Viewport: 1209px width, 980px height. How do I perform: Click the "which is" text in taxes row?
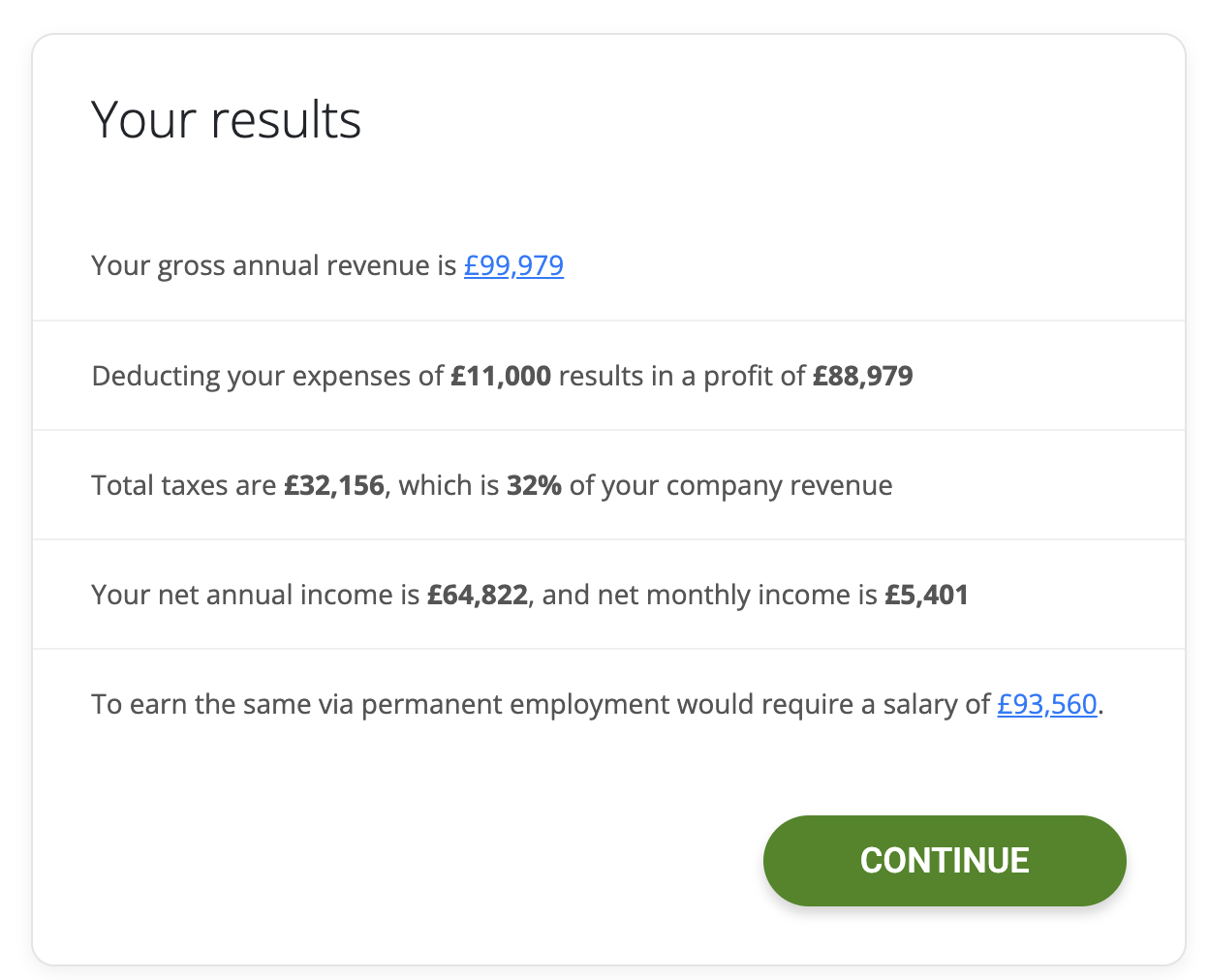click(x=449, y=485)
